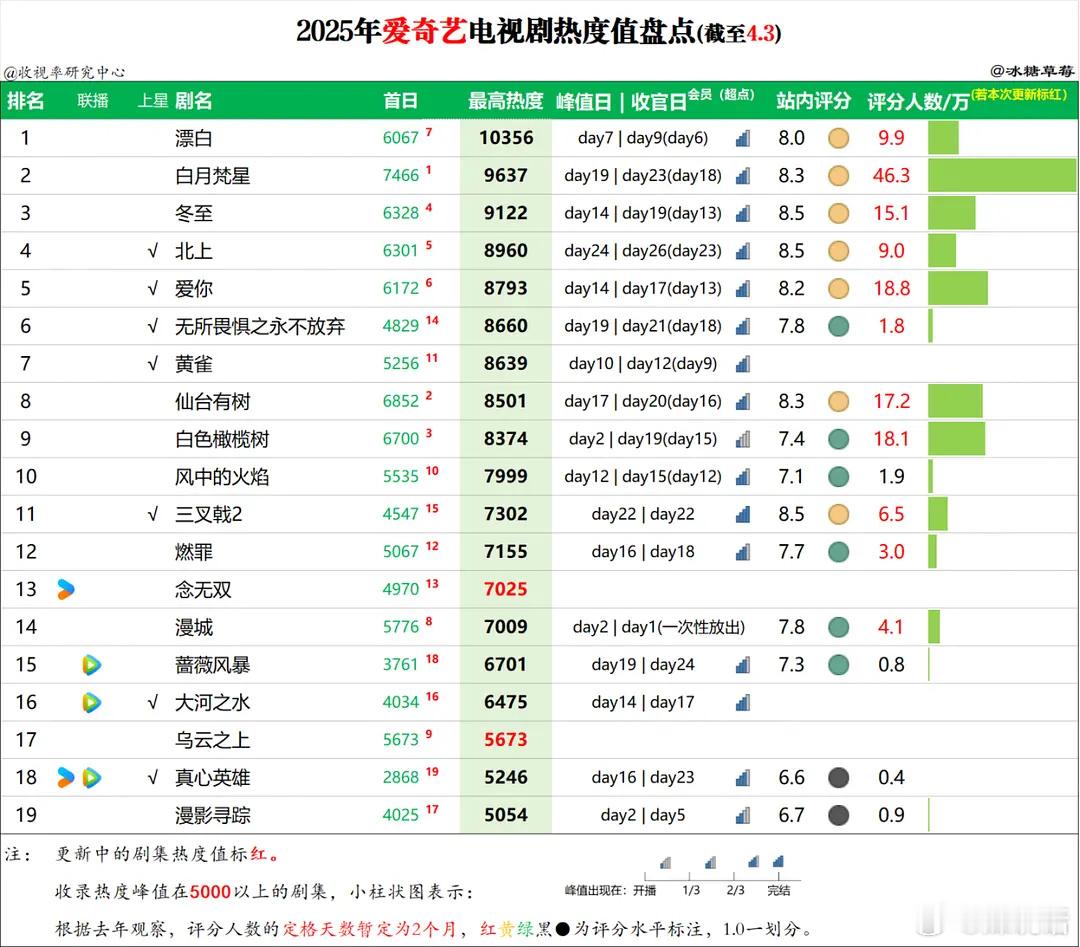
Task: Click the peak bar-chart icon in the 风中的火焰 row
Action: pyautogui.click(x=742, y=477)
